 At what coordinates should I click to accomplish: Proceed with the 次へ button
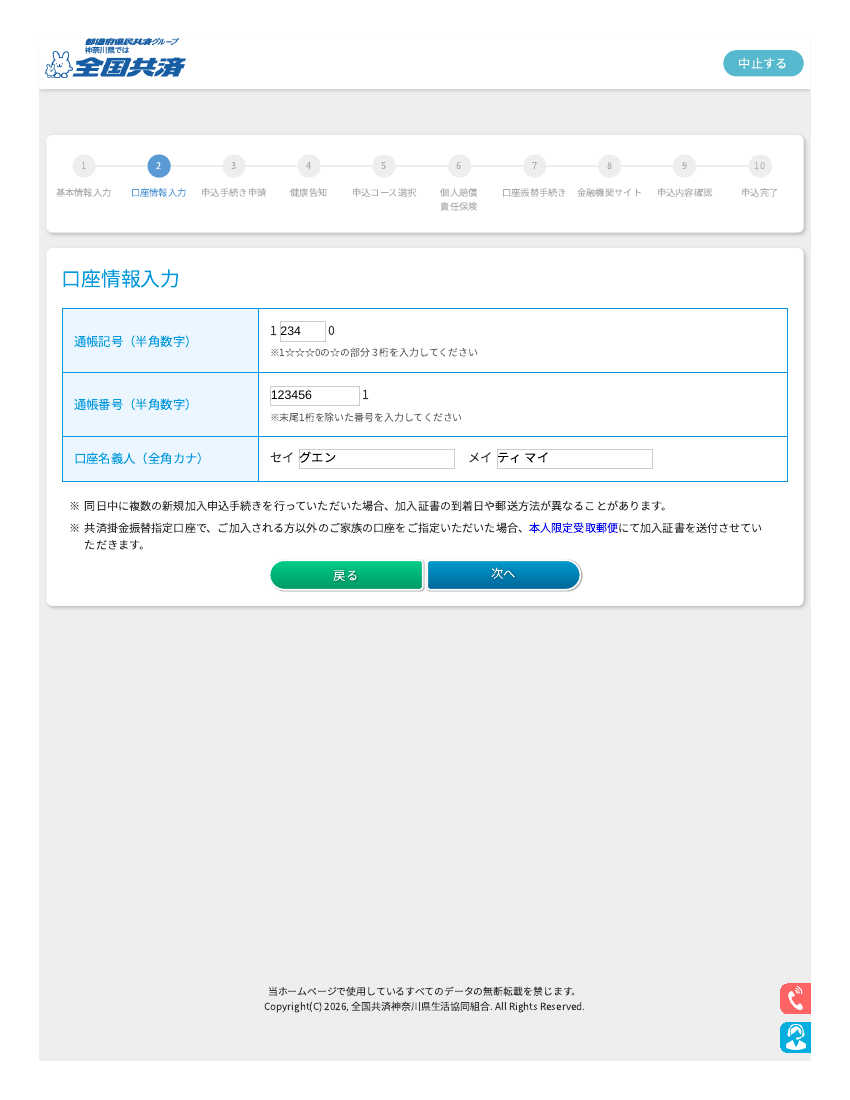pos(504,575)
